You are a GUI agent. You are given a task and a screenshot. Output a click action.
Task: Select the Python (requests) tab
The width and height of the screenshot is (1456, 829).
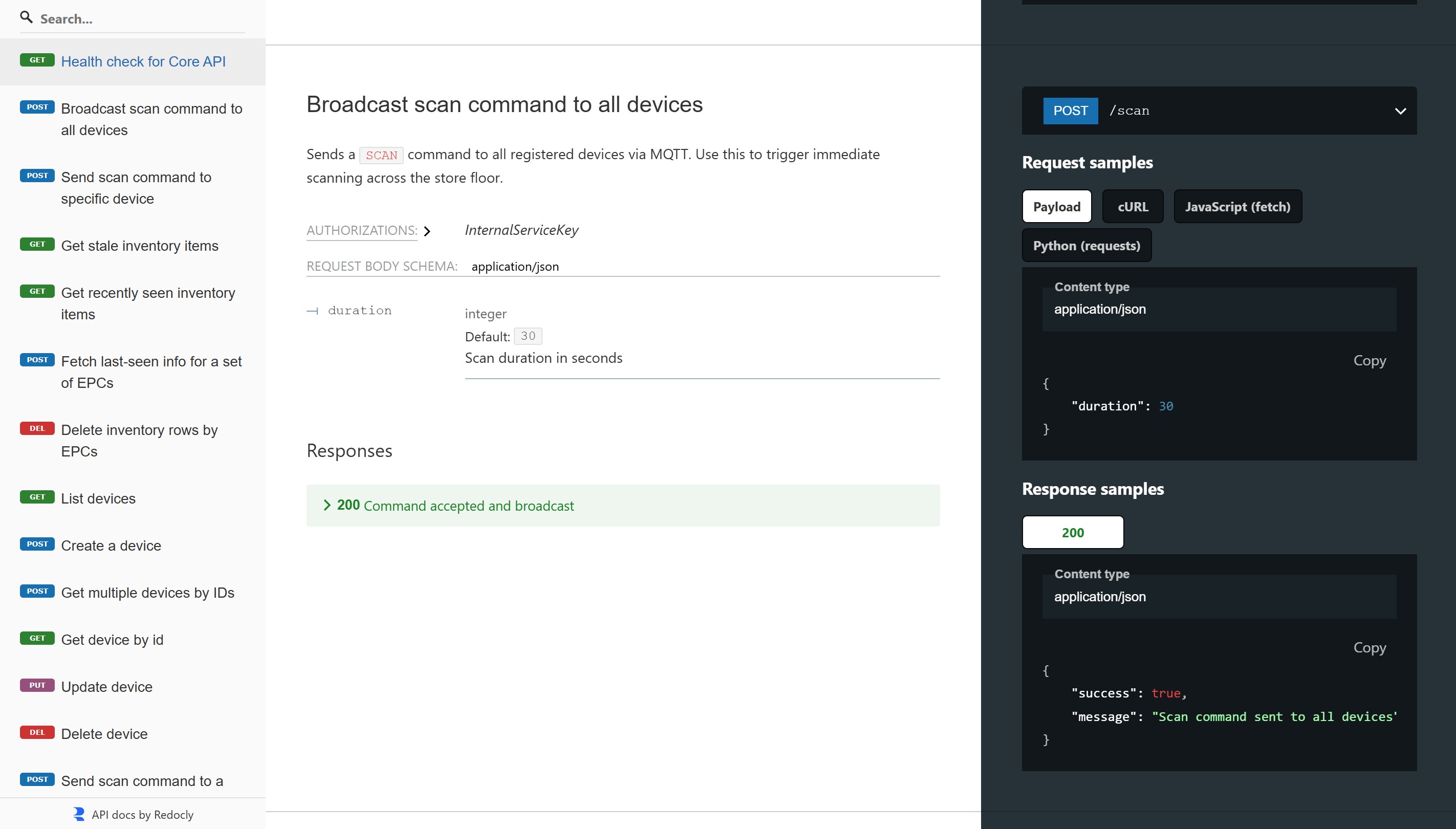click(1086, 246)
